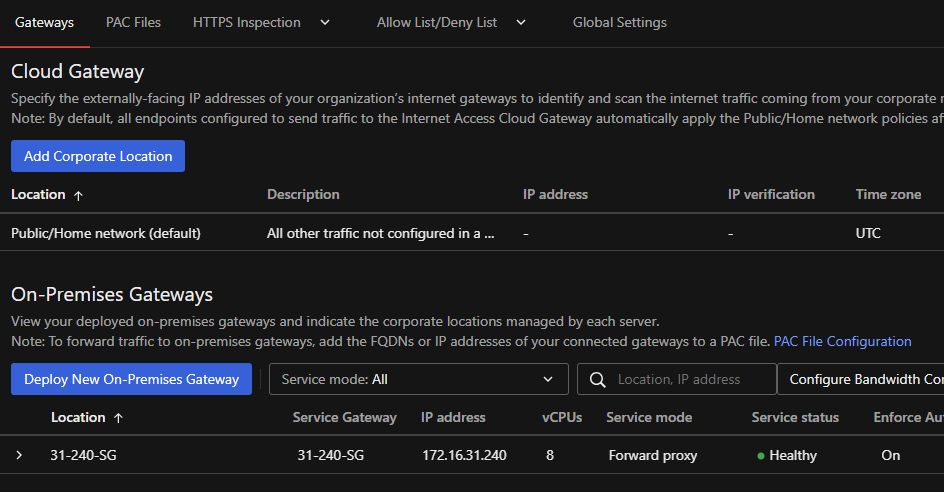Click Deploy New On-Premises Gateway button
The image size is (944, 492).
coord(131,379)
